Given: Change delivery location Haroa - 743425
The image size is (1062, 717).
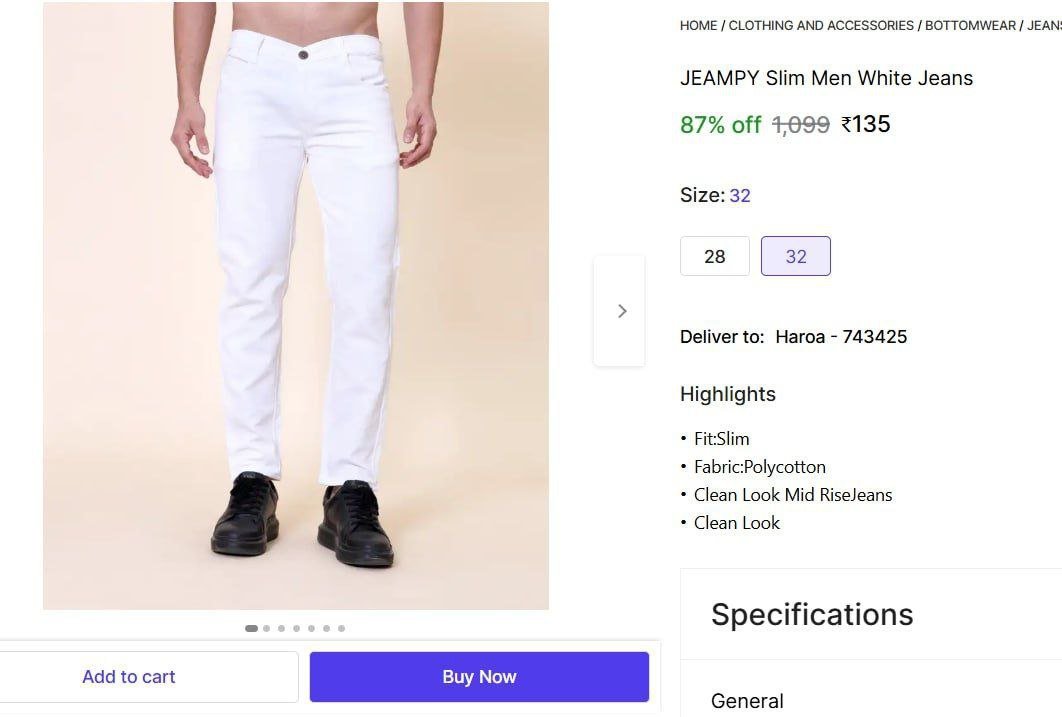Looking at the screenshot, I should (840, 337).
